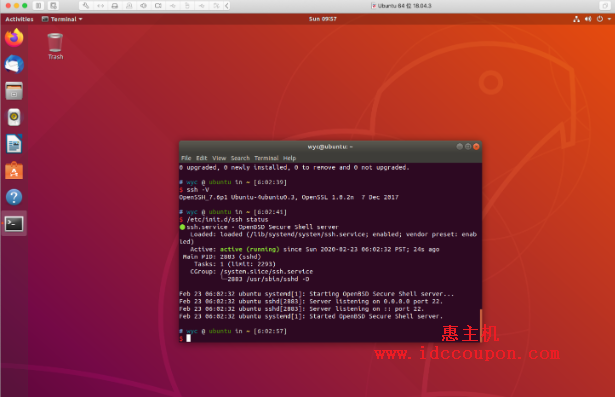Maximize the wyc@ubuntu terminal window
The image size is (615, 397).
click(x=468, y=146)
